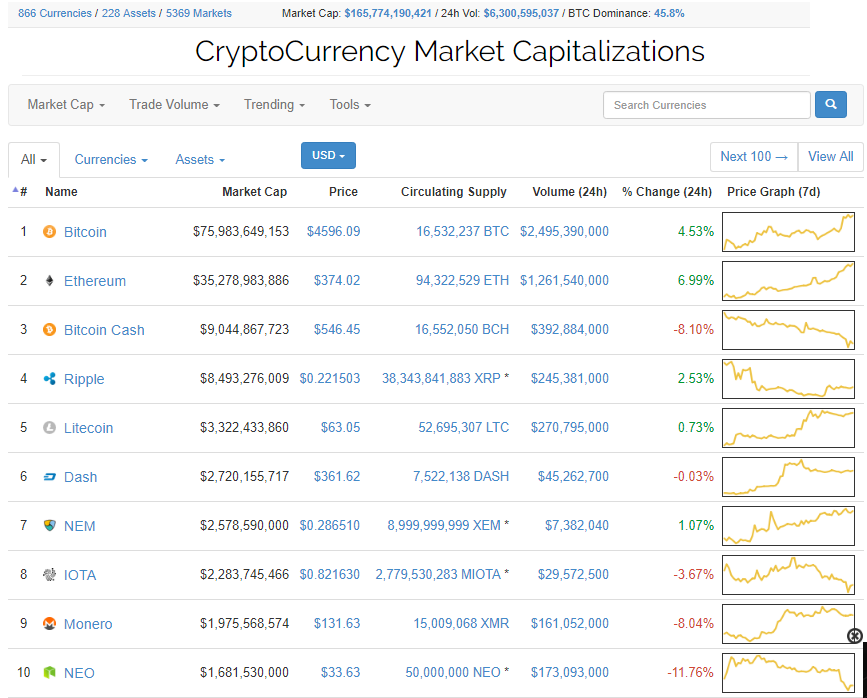The image size is (867, 698).
Task: Open Bitcoin's 7-day price graph
Action: click(789, 232)
